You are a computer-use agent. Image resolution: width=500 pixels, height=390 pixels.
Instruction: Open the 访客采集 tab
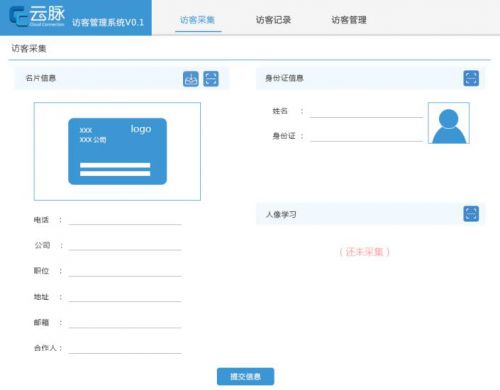197,20
